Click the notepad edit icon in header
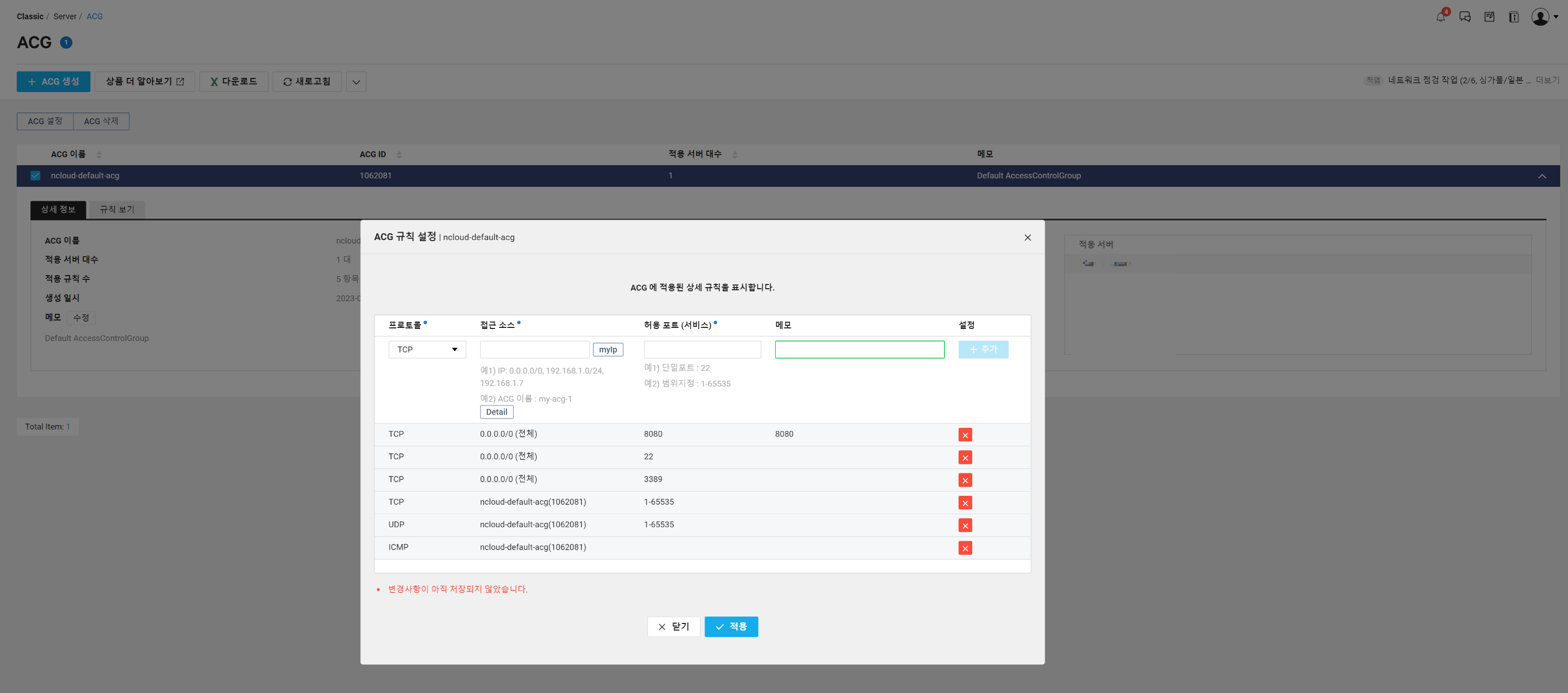 1489,16
